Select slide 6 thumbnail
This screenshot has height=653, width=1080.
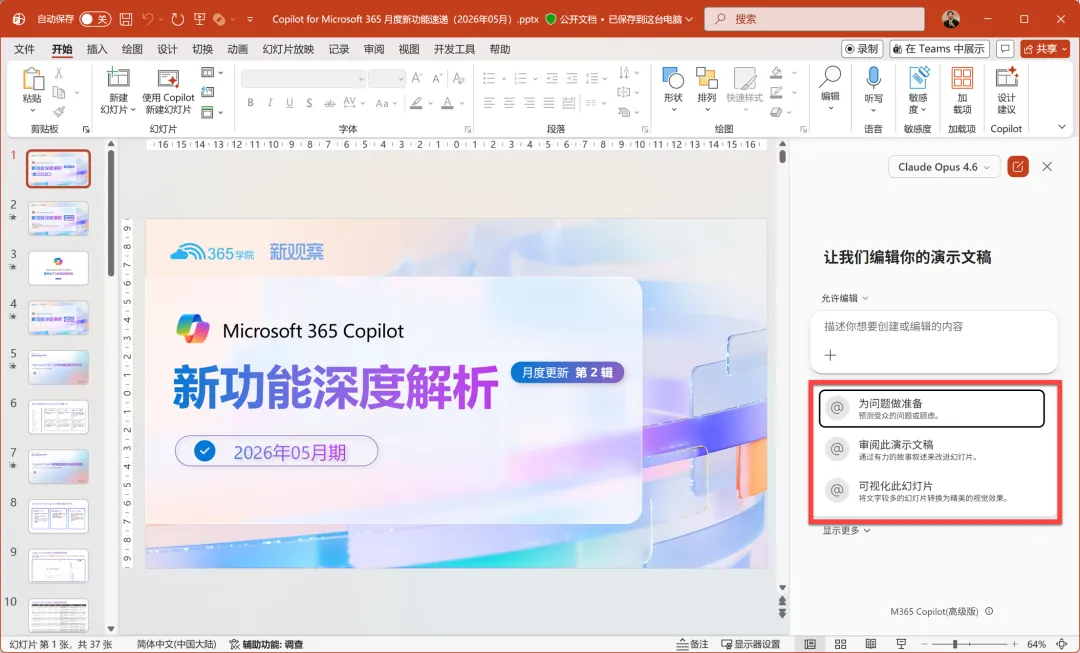tap(59, 417)
